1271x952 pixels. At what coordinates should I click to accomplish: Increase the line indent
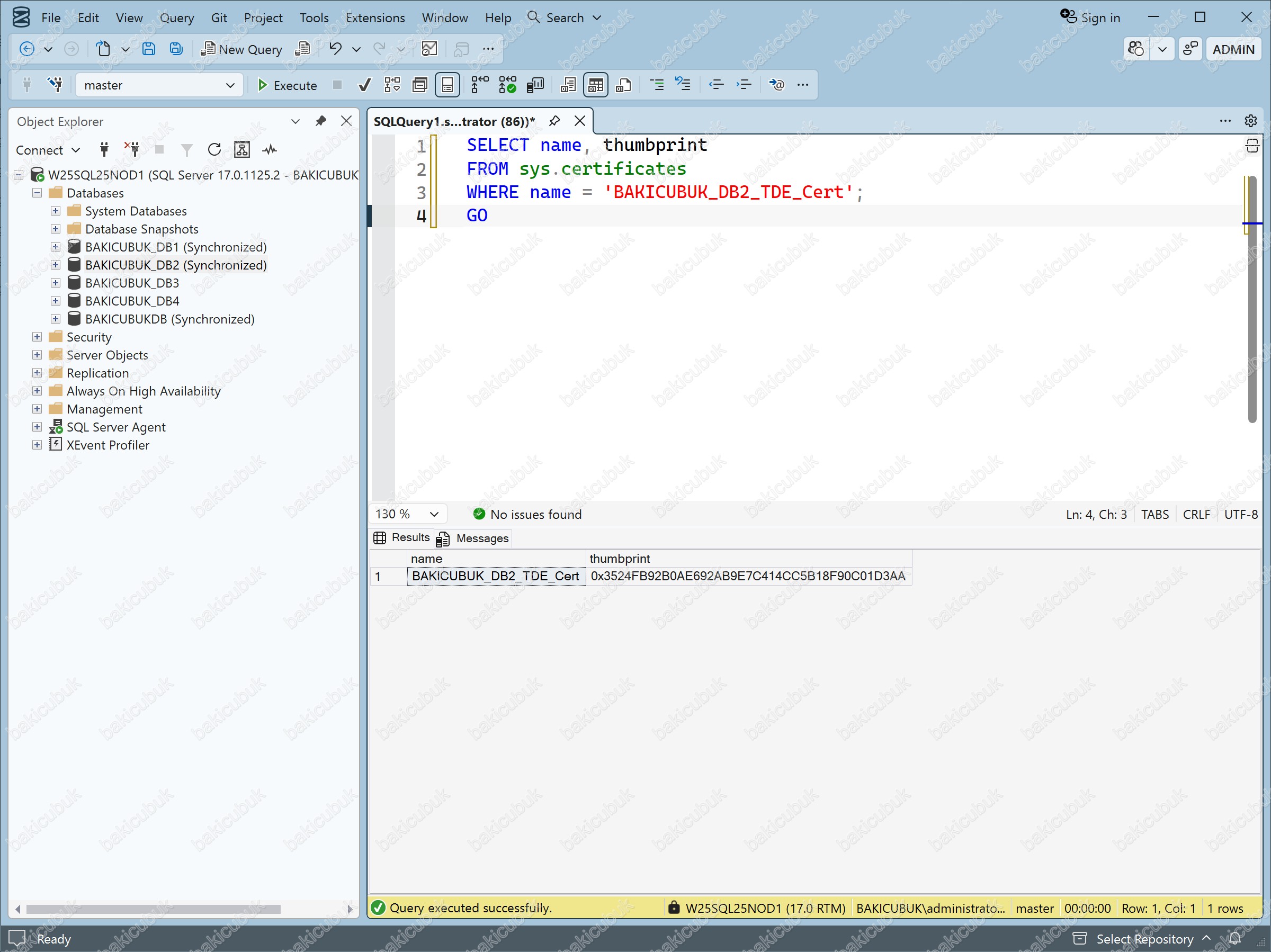coord(744,85)
